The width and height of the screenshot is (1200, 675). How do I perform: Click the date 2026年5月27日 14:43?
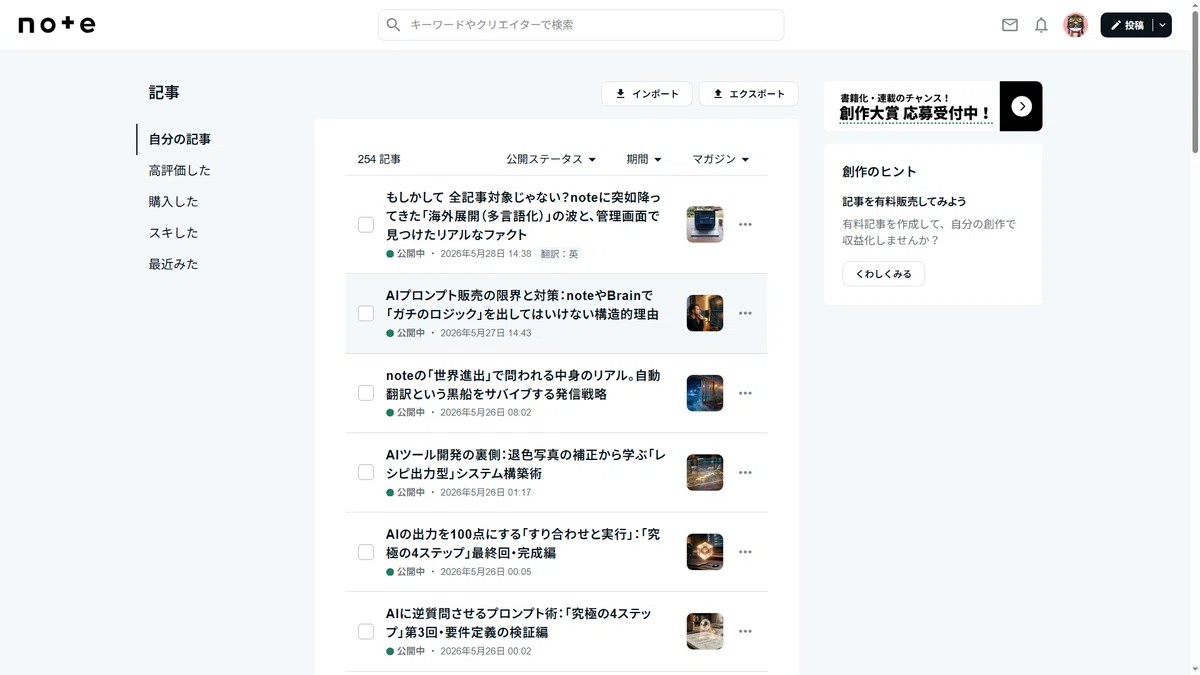click(486, 333)
